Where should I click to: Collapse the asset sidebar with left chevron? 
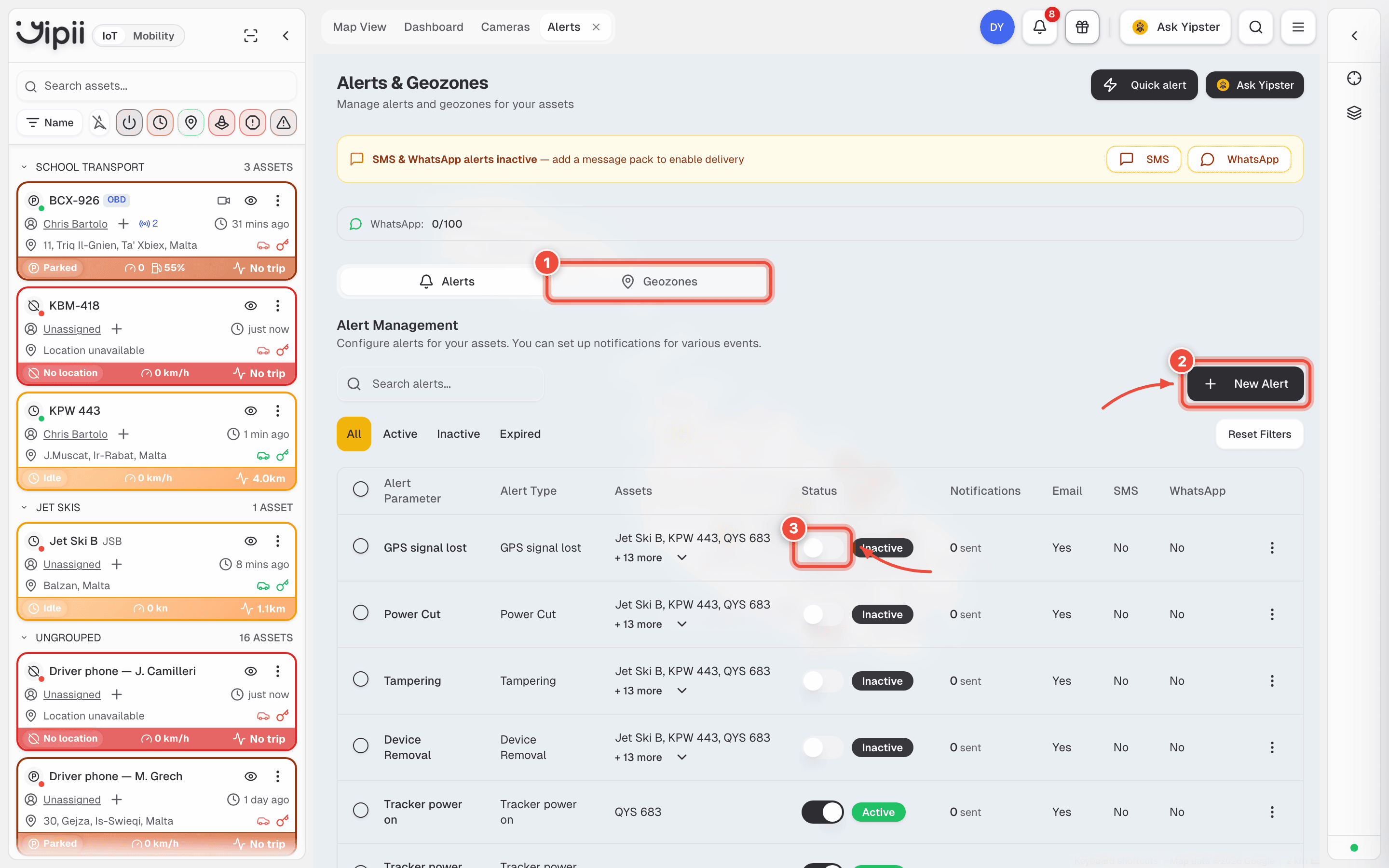(x=285, y=36)
